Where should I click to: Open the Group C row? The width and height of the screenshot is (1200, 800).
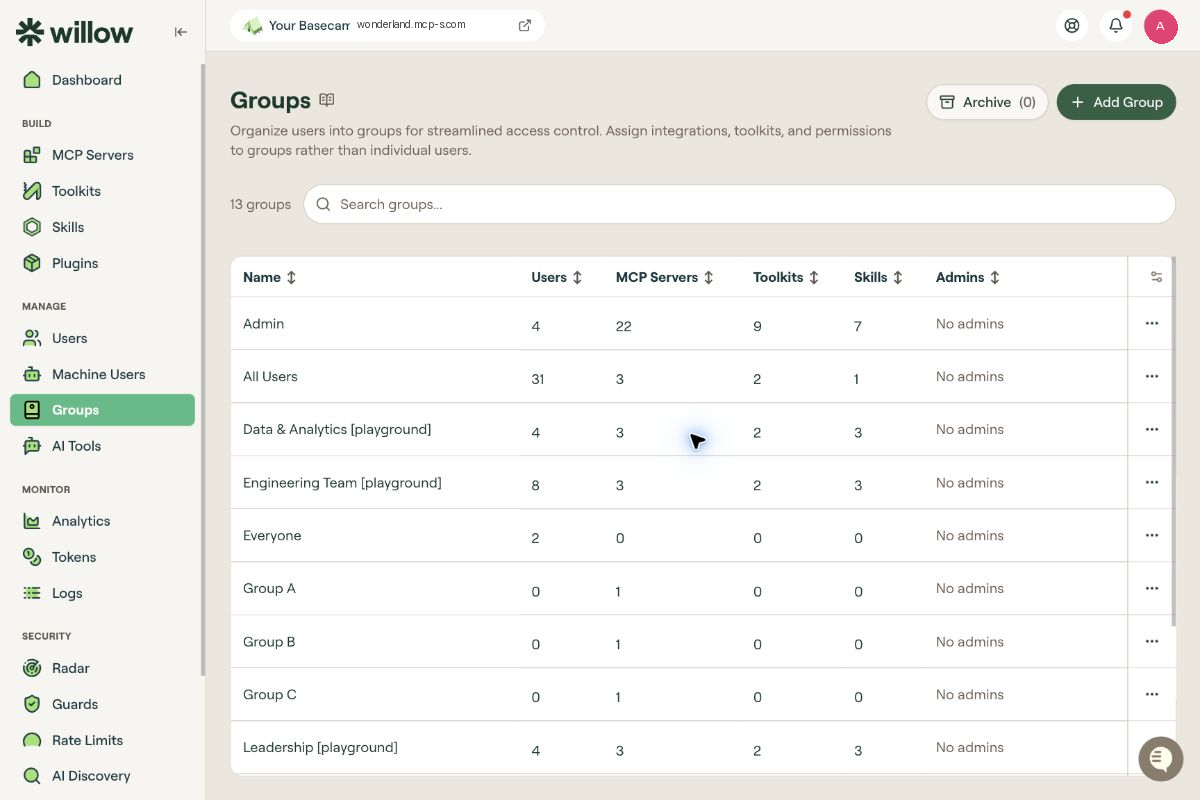(x=679, y=694)
